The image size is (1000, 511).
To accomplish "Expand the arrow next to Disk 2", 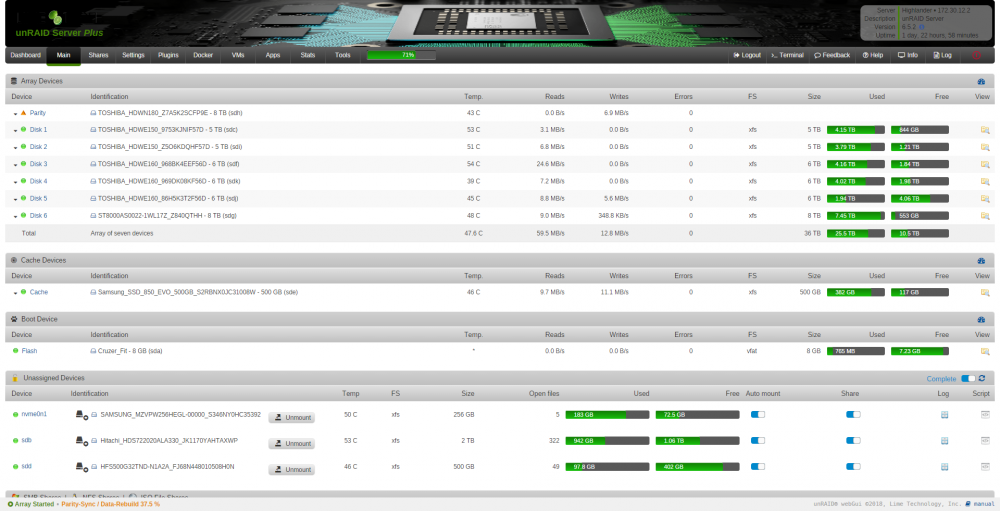I will coord(15,148).
